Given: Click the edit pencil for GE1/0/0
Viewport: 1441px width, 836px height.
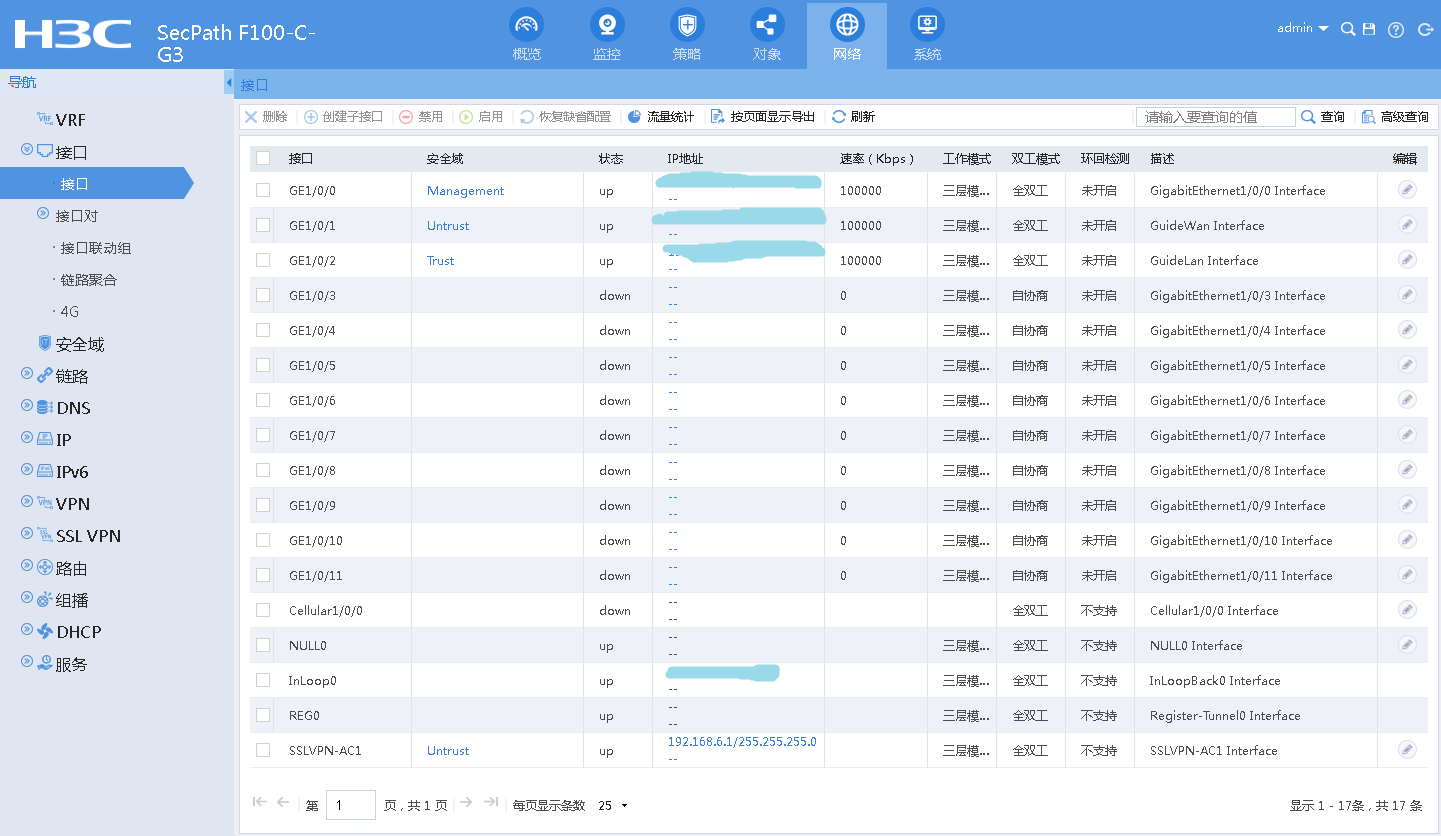Looking at the screenshot, I should 1407,190.
